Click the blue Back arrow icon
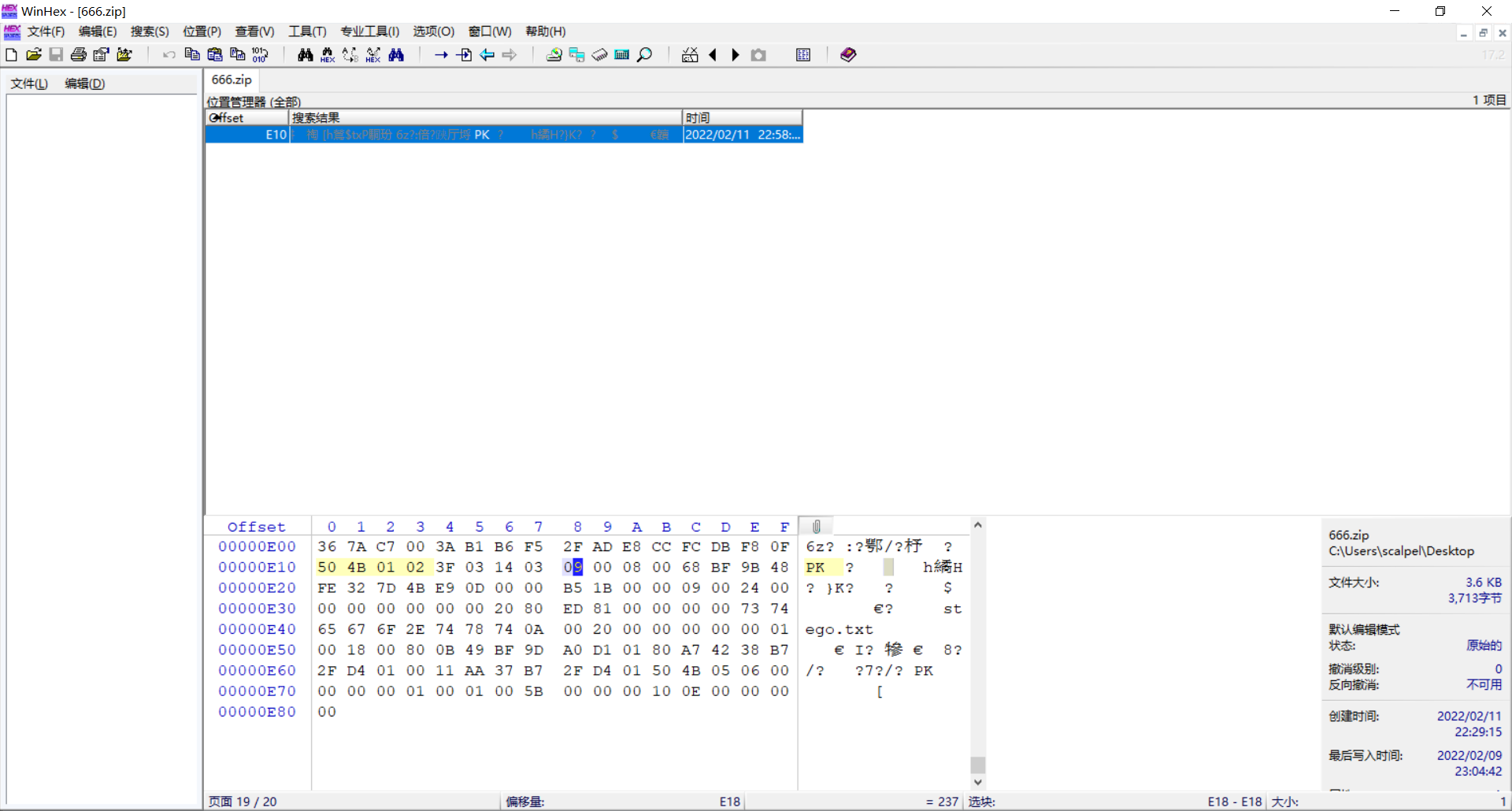Viewport: 1512px width, 811px height. click(x=487, y=54)
